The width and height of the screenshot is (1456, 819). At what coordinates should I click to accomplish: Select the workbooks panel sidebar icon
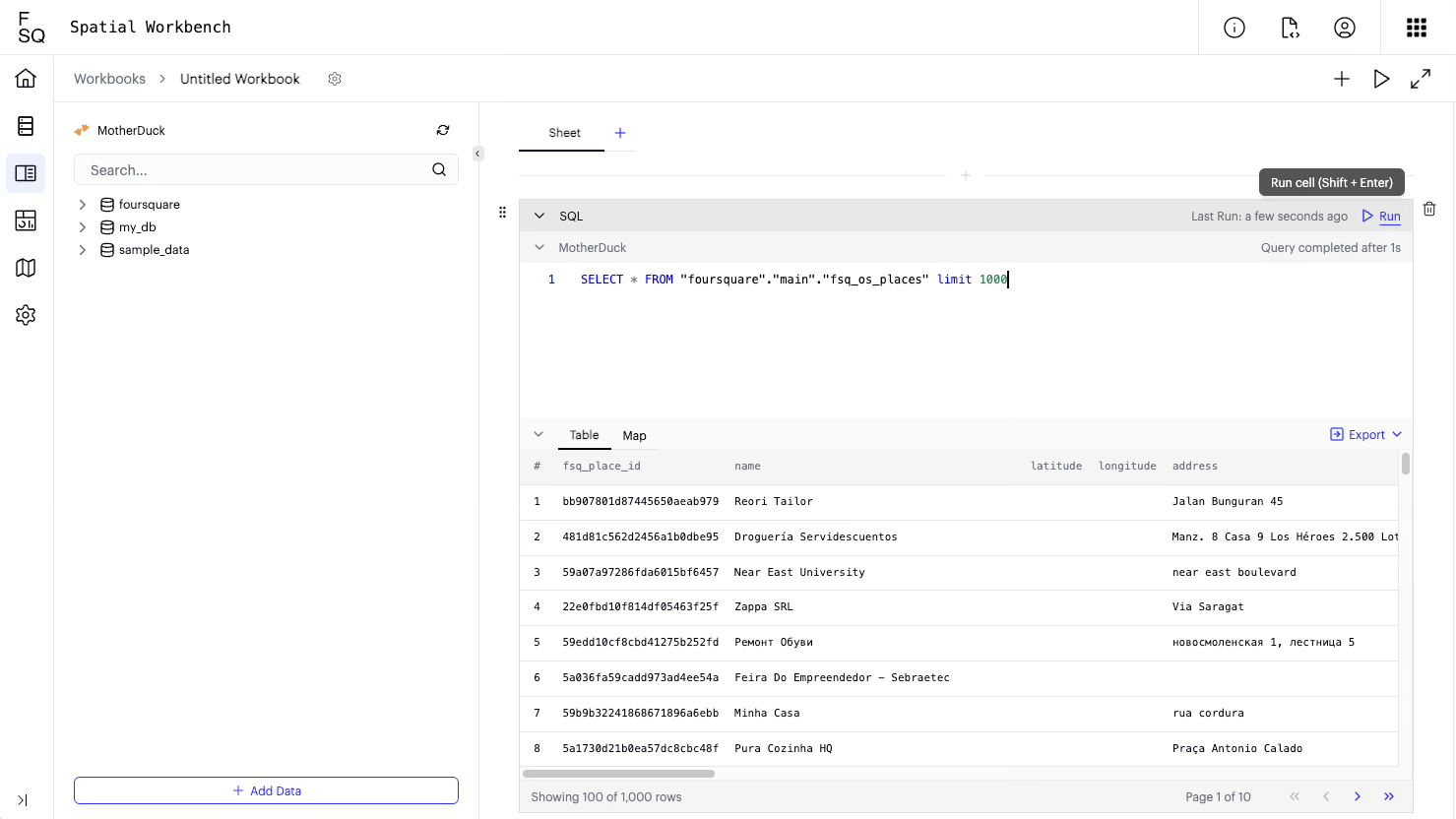[26, 173]
